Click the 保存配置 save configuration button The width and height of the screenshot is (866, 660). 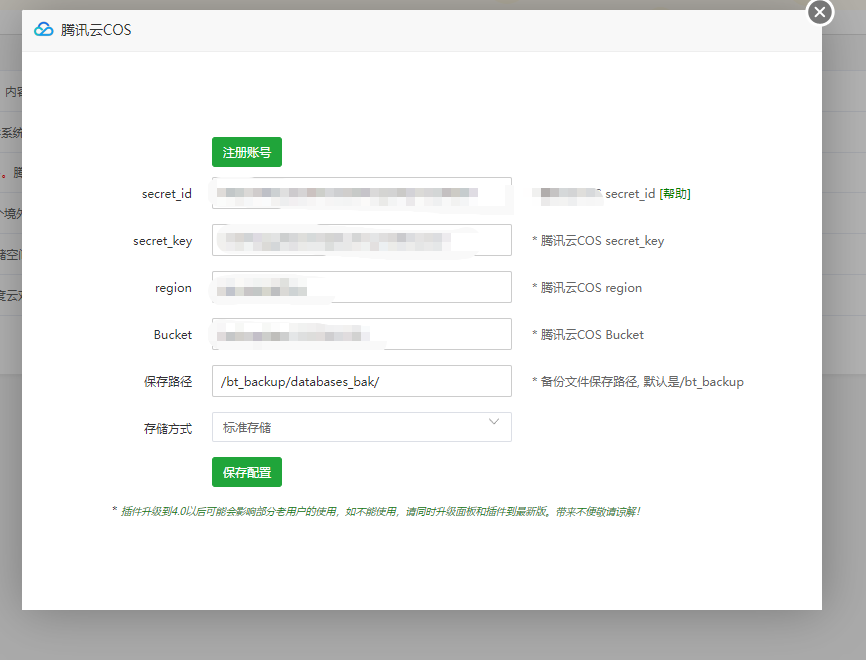(x=245, y=471)
